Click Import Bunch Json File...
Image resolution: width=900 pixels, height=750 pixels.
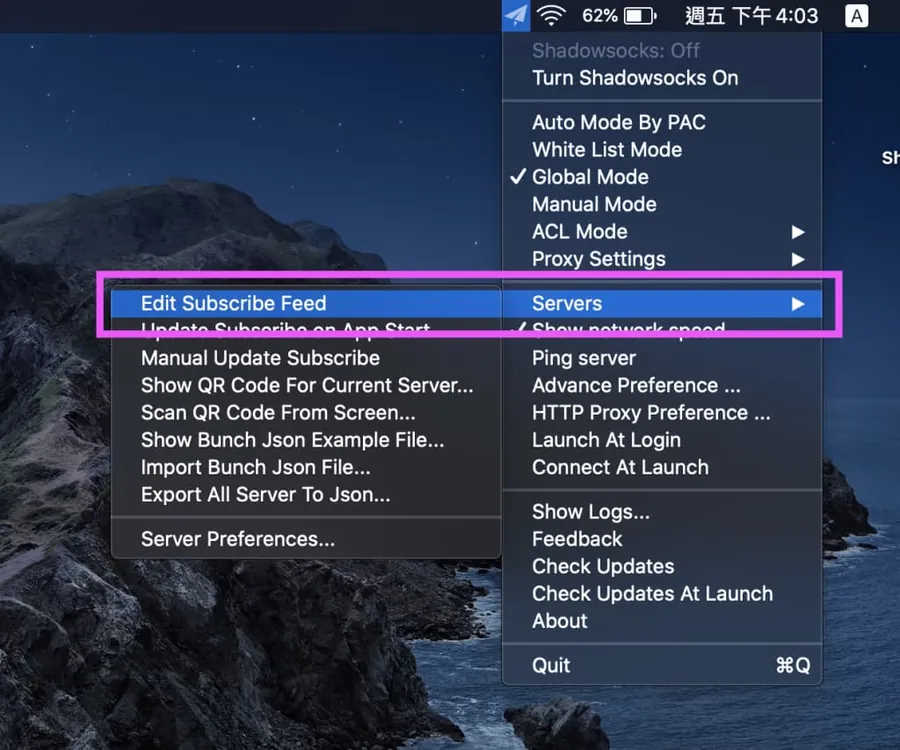pos(306,468)
